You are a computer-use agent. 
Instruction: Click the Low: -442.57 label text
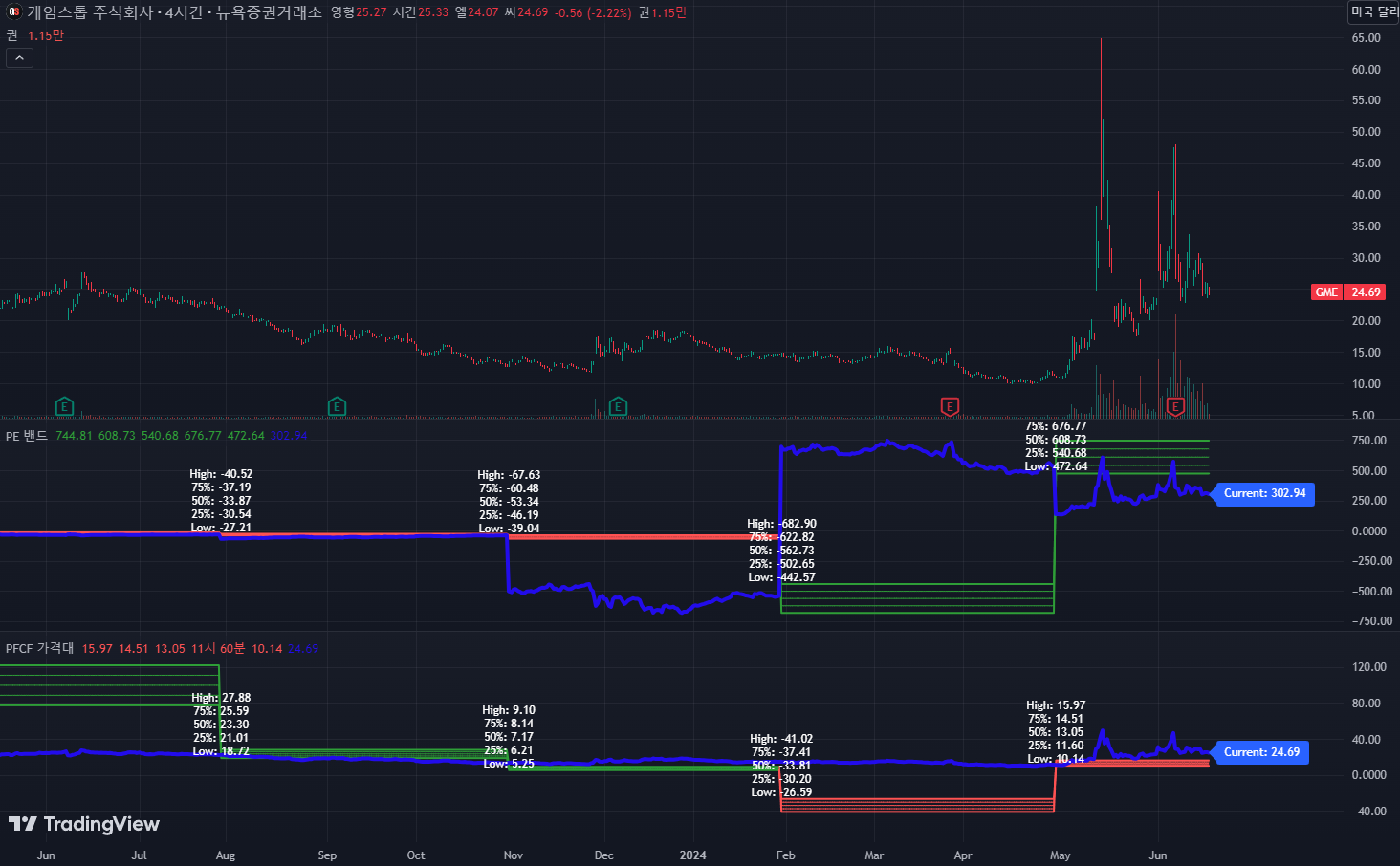click(781, 577)
